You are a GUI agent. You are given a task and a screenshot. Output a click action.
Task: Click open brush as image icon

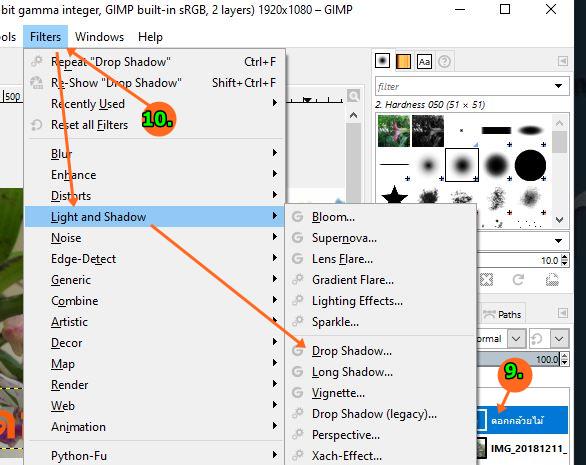click(552, 279)
